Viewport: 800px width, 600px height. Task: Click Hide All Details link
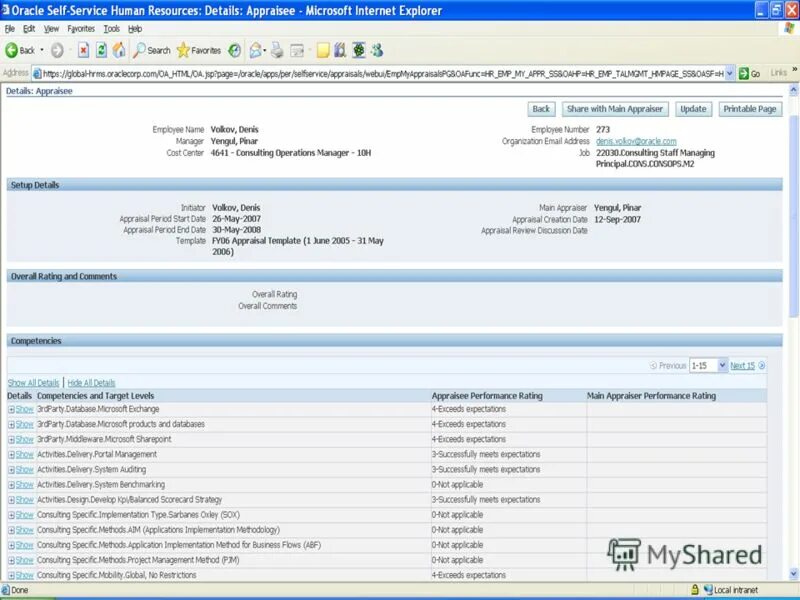(x=91, y=383)
